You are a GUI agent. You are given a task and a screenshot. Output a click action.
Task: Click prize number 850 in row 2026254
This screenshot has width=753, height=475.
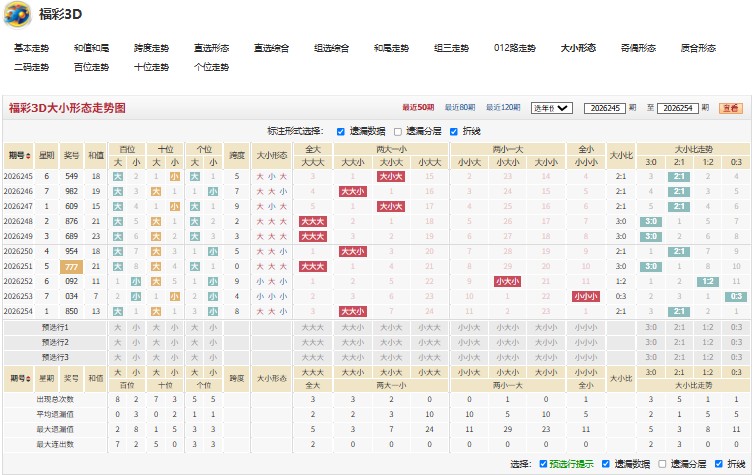pyautogui.click(x=72, y=311)
